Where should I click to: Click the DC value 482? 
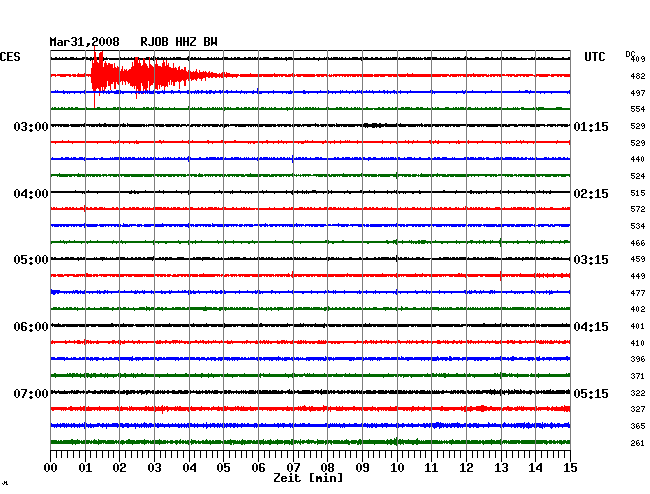coord(638,76)
